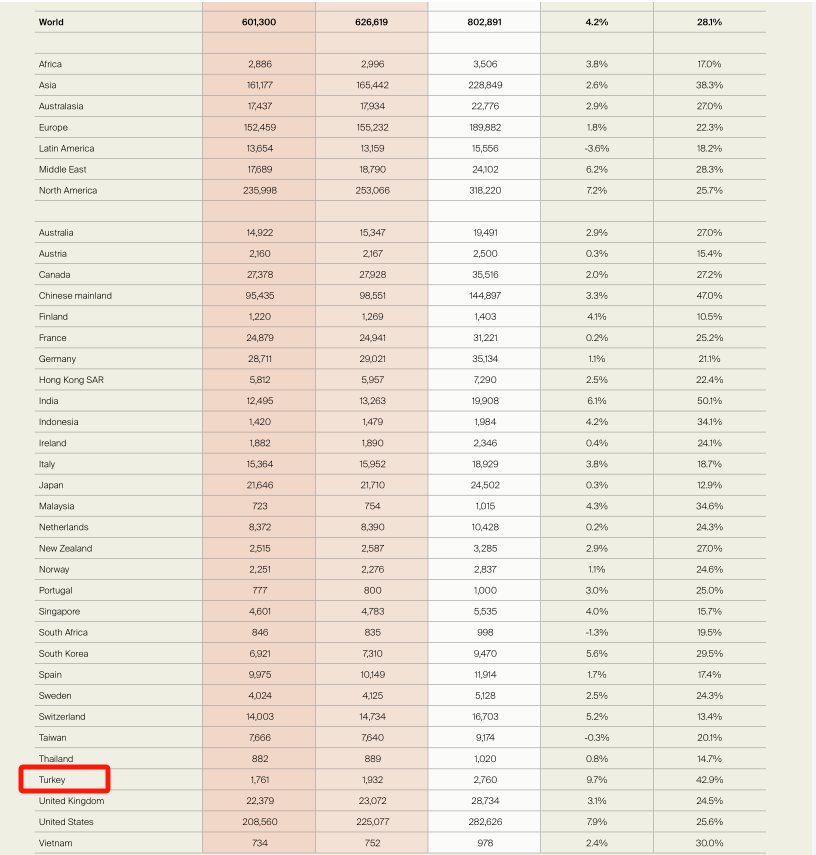The height and width of the screenshot is (855, 816).
Task: Click the South Korea row label
Action: (63, 653)
